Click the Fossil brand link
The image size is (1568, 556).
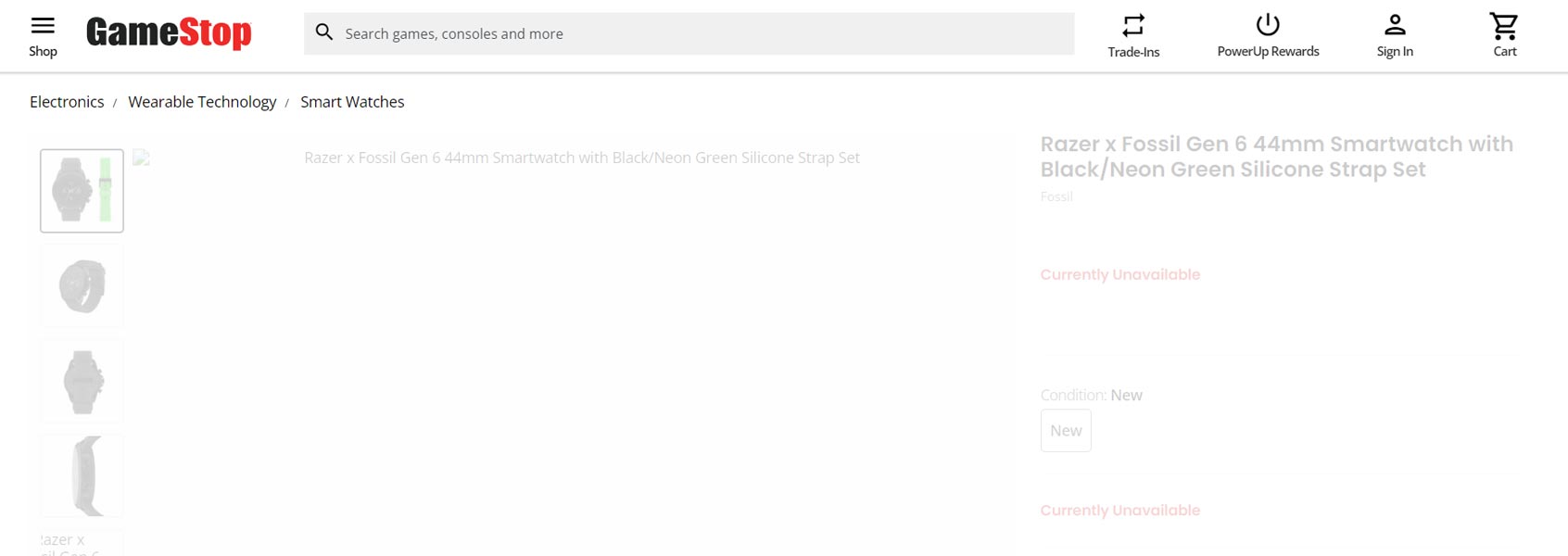pos(1056,196)
